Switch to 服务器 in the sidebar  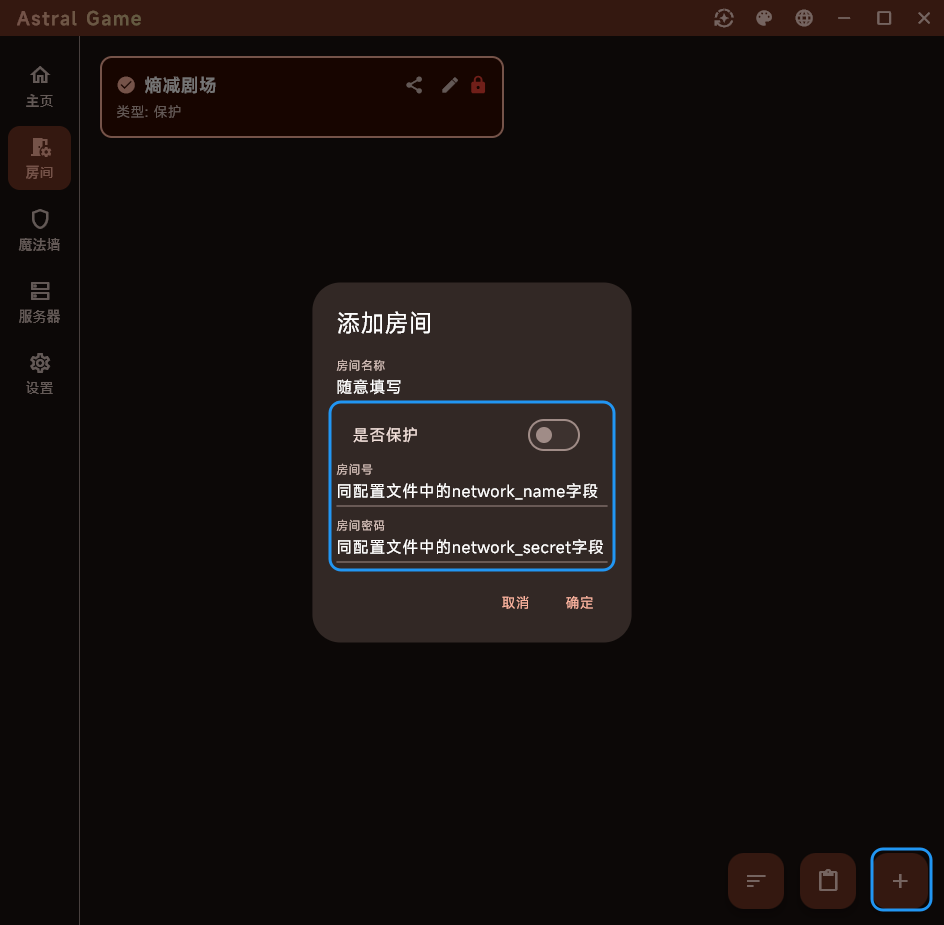[39, 302]
